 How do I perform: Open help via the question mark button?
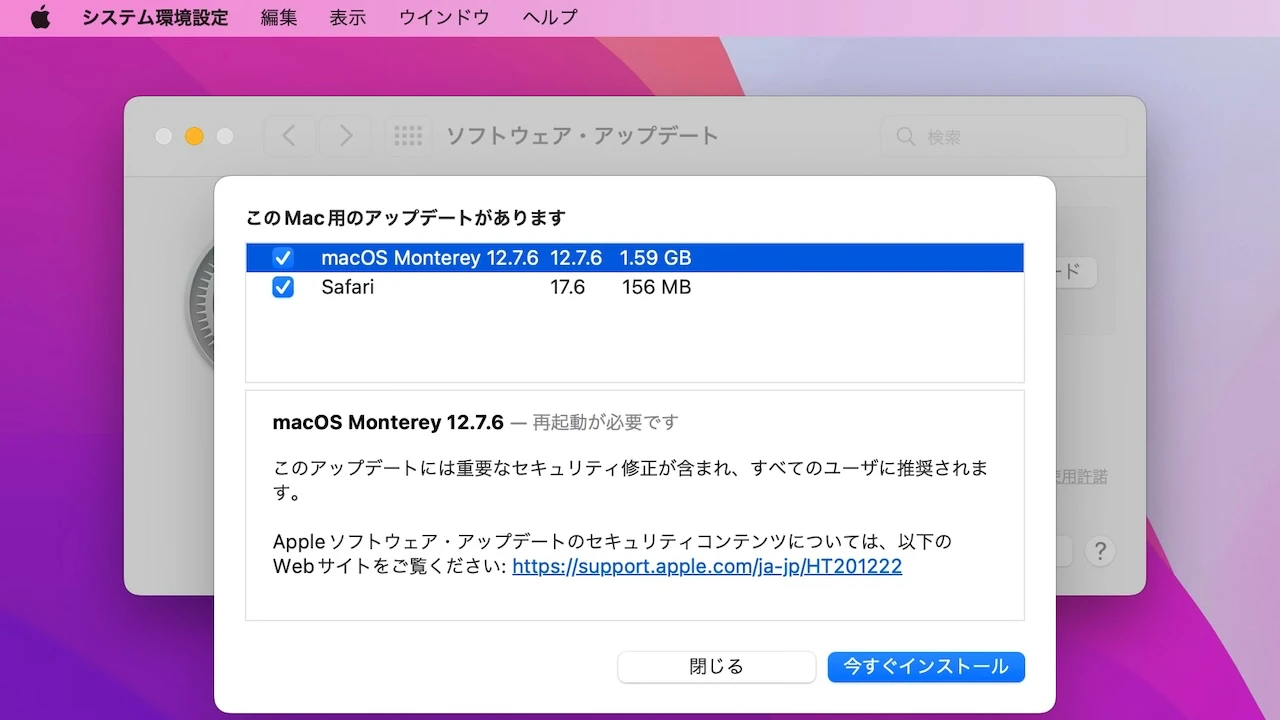click(x=1100, y=550)
